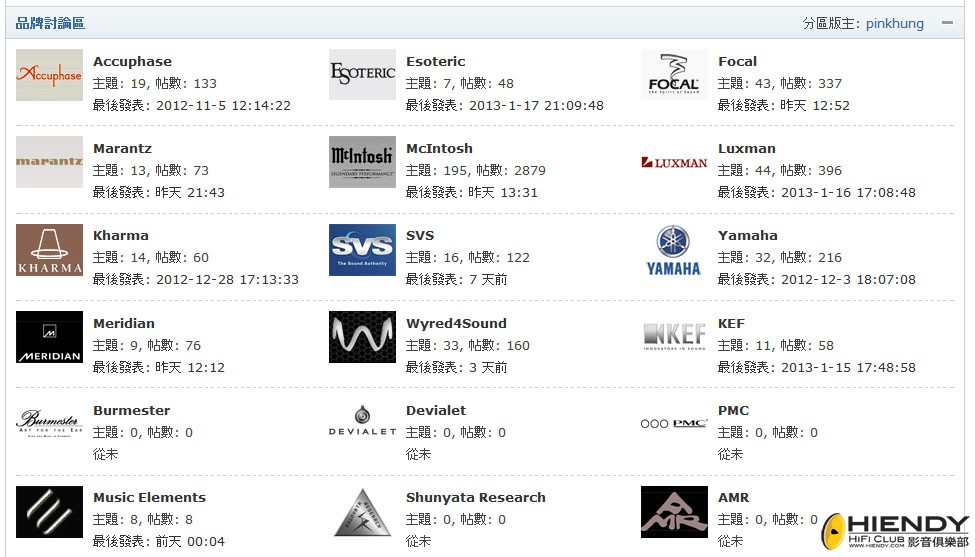Viewport: 975px width, 557px height.
Task: View Accuphase last post 2012-11-5 12:14:22
Action: tap(223, 105)
